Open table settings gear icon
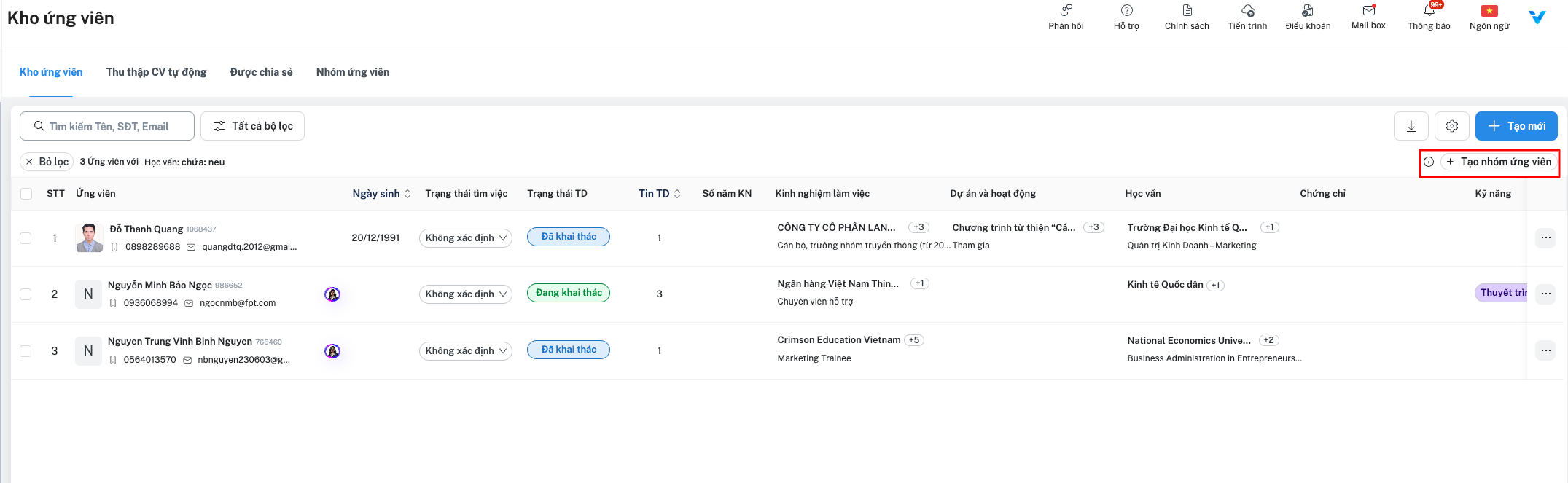 click(x=1452, y=126)
